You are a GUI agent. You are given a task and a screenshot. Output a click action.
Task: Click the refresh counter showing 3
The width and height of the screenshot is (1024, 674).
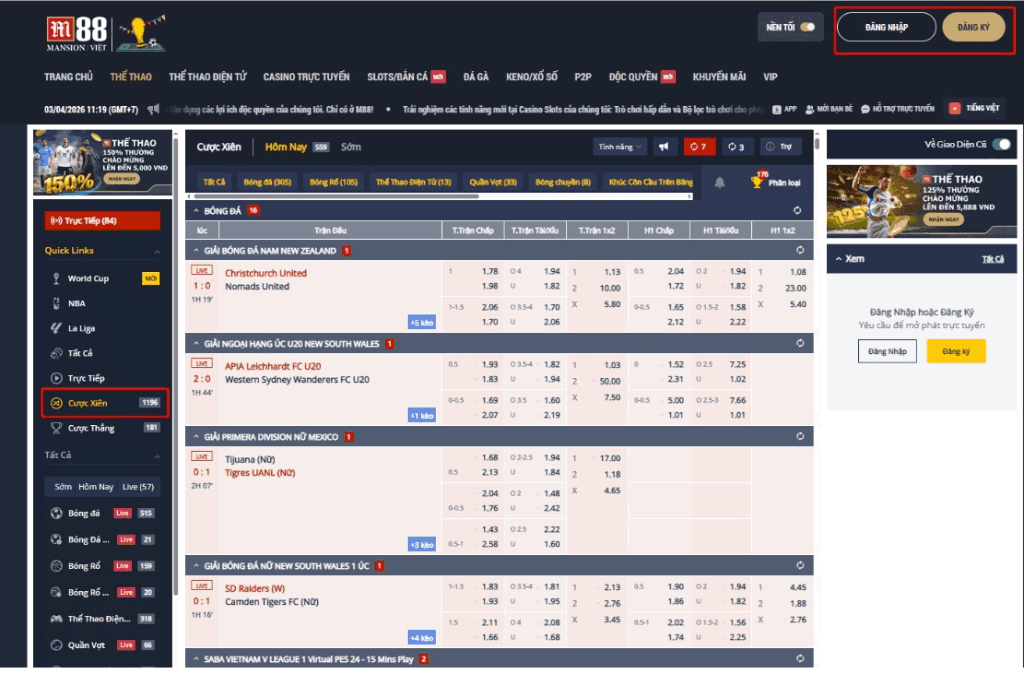pyautogui.click(x=736, y=147)
